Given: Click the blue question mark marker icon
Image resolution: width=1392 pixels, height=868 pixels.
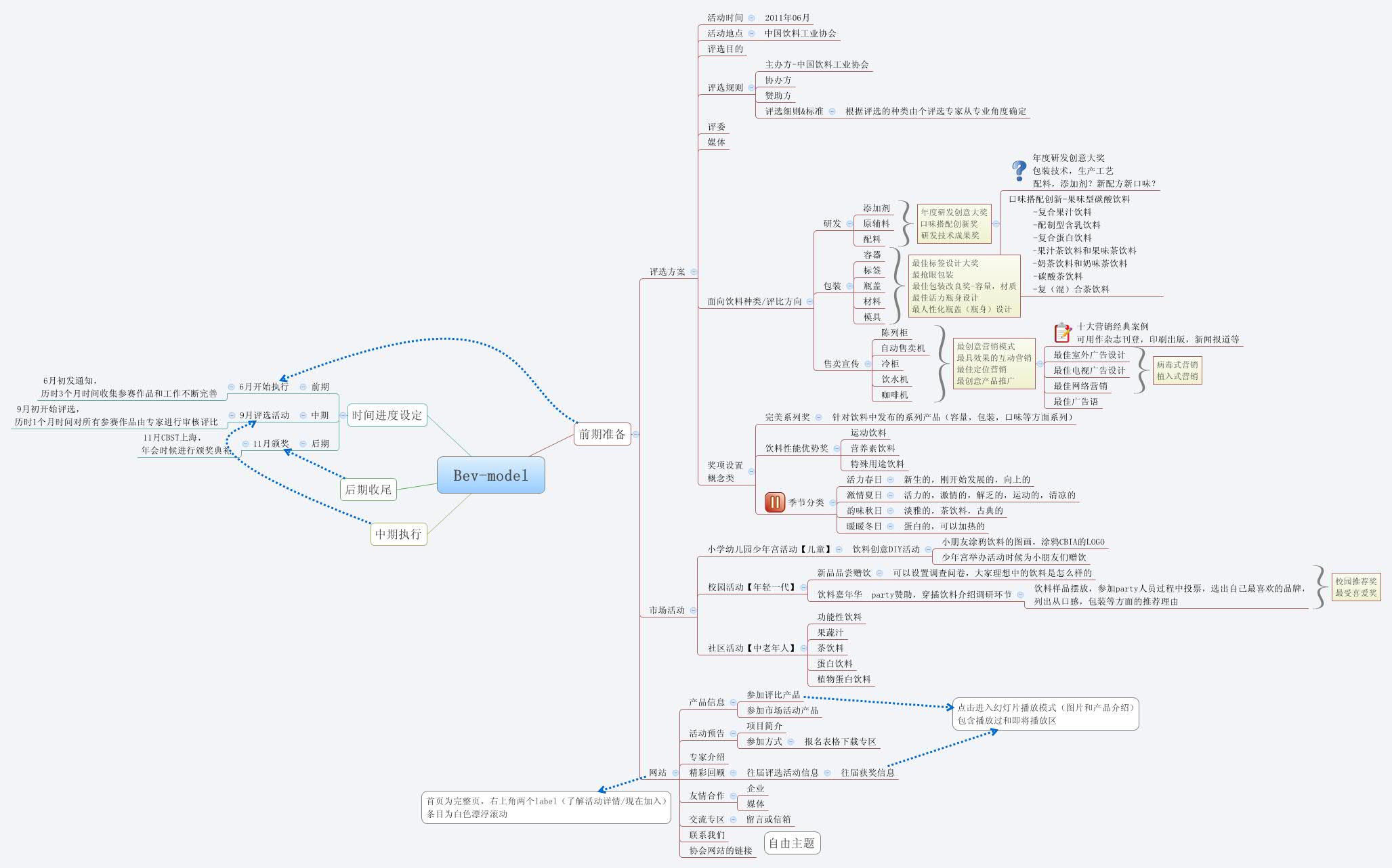Looking at the screenshot, I should pos(1019,170).
